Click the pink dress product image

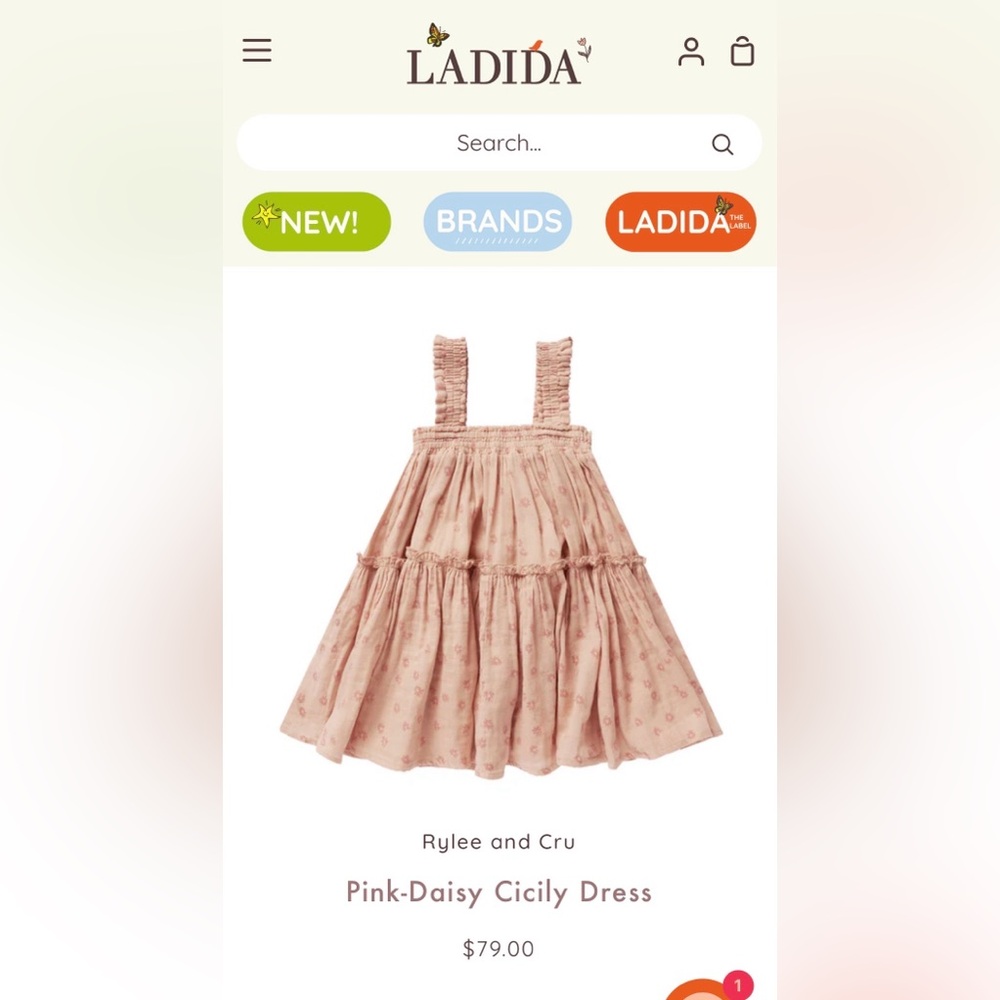[x=500, y=556]
